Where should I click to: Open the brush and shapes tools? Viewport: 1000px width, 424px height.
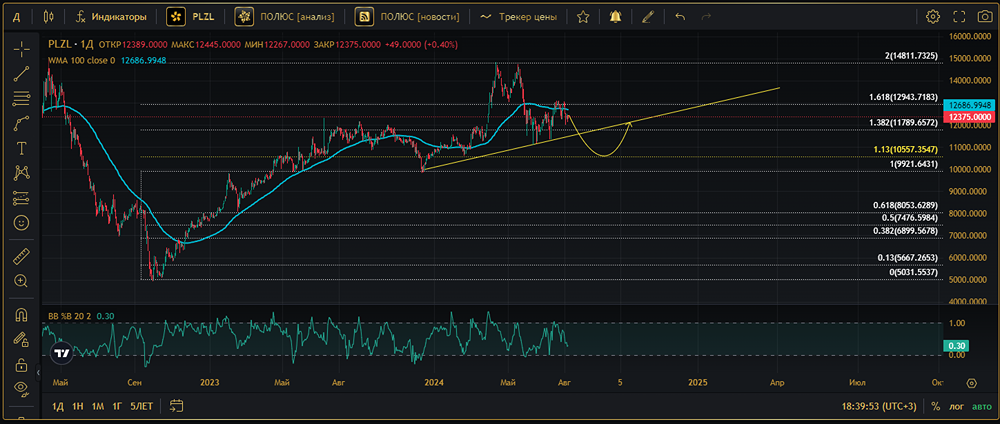coord(22,123)
